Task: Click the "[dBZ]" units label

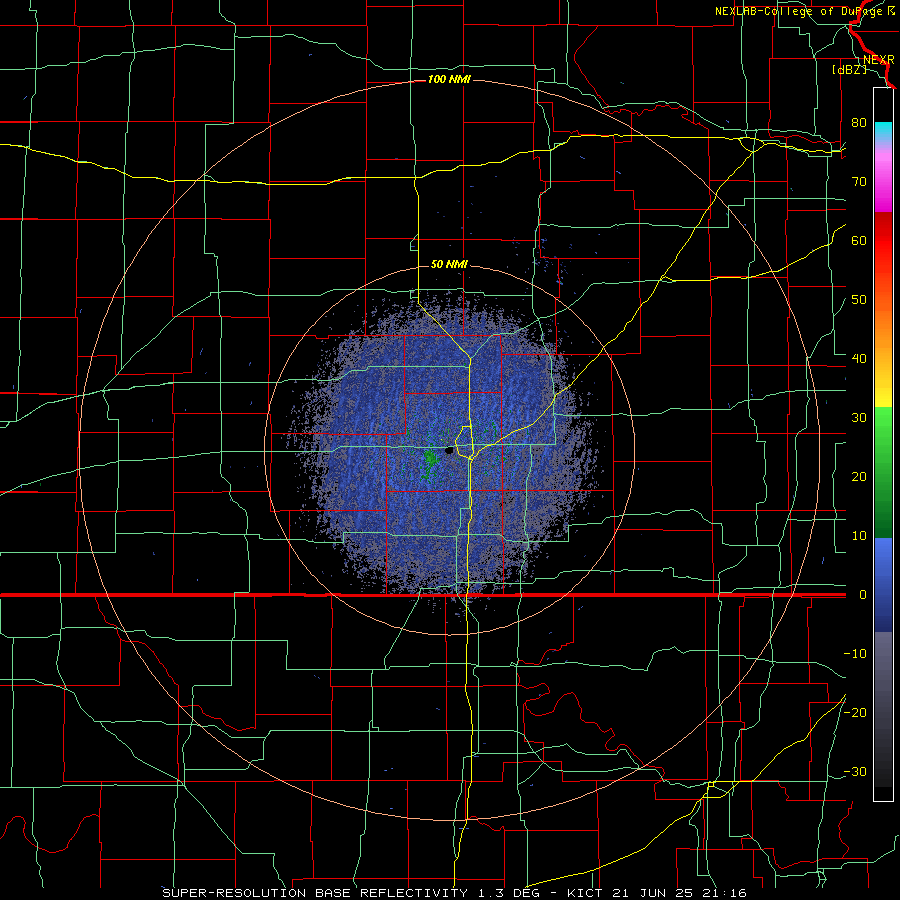Action: point(849,70)
